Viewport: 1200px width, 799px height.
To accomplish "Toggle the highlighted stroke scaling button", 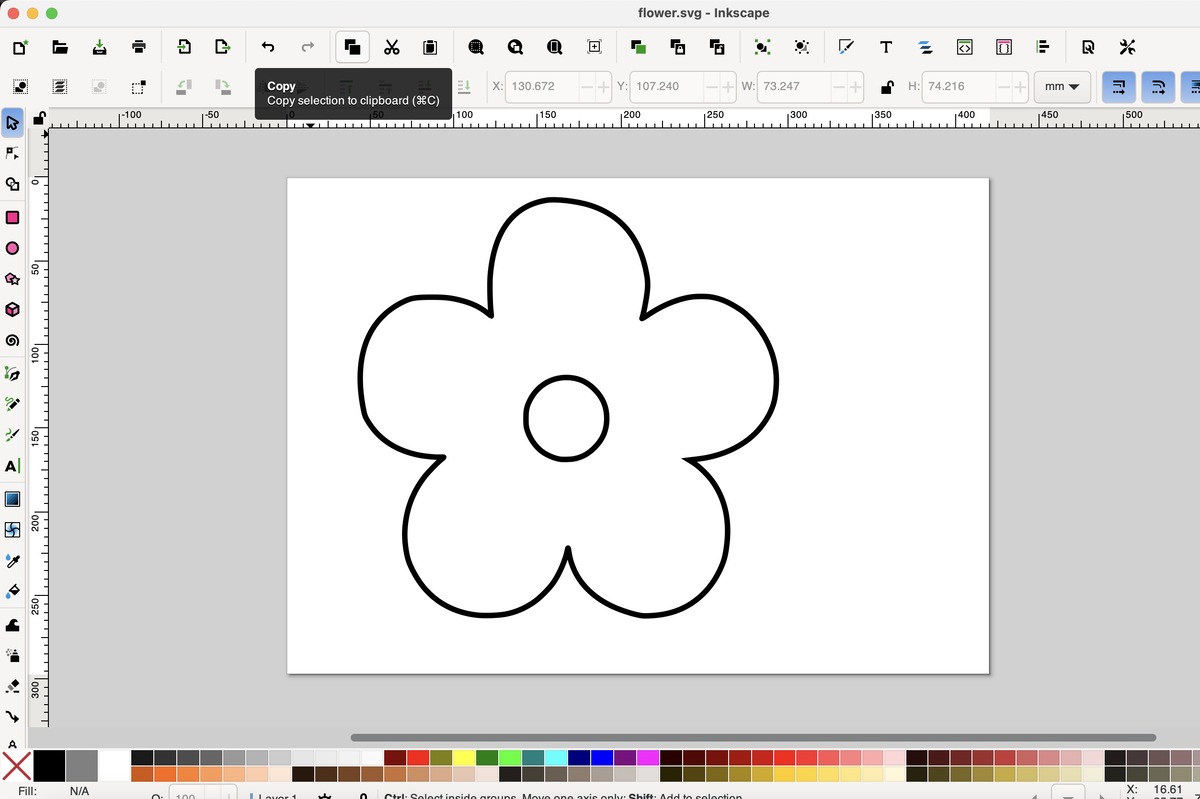I will click(1118, 87).
